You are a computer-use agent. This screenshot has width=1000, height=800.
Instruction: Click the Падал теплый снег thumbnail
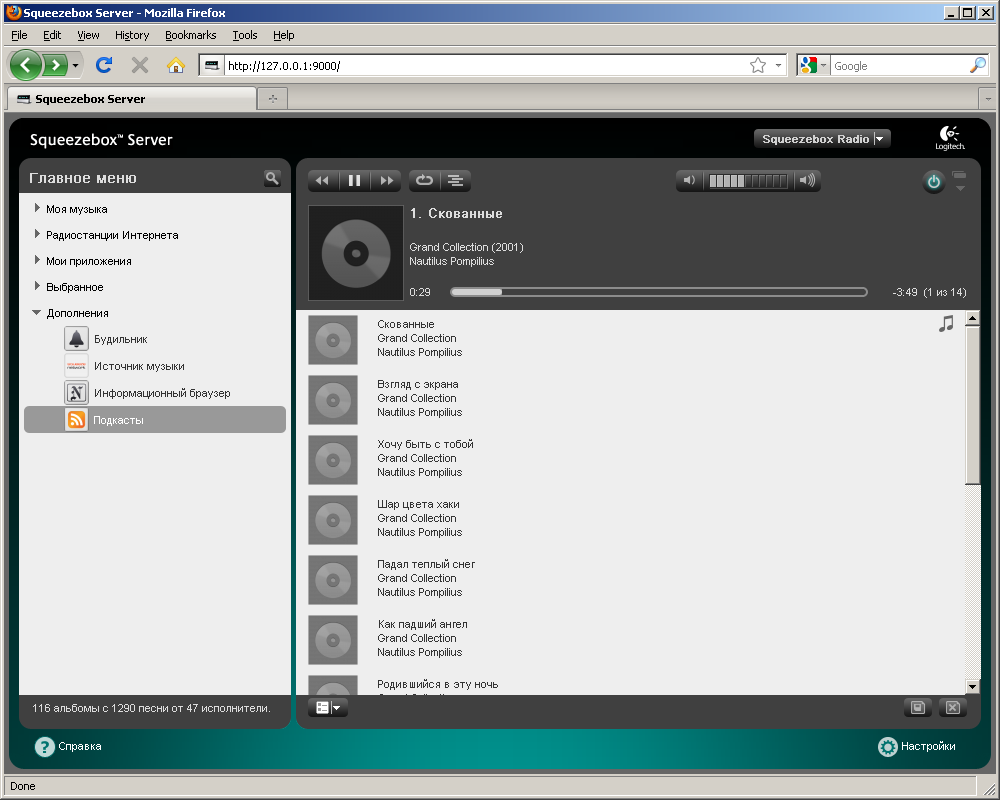(x=333, y=580)
